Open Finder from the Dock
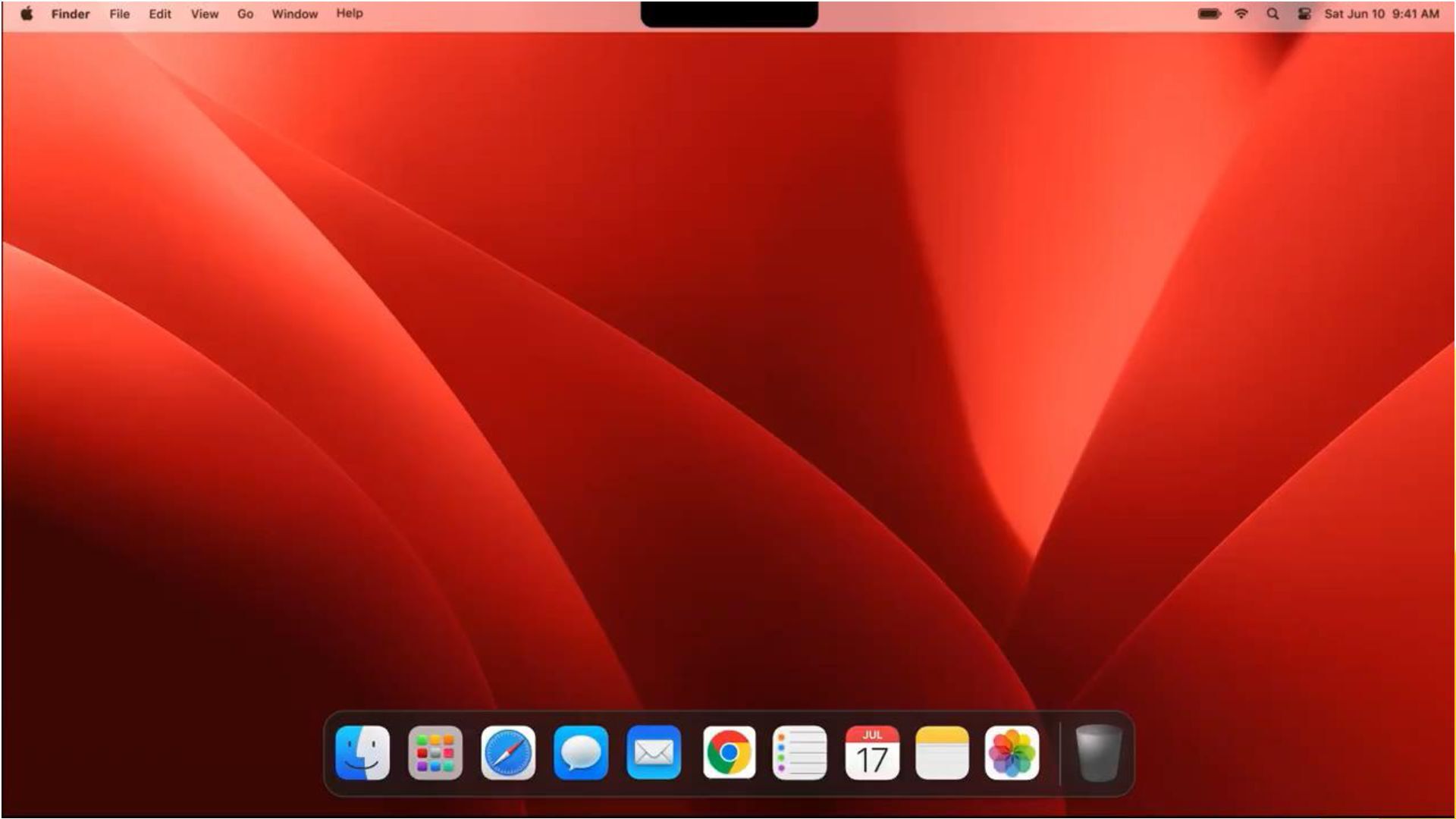Viewport: 1456px width, 819px height. point(362,753)
